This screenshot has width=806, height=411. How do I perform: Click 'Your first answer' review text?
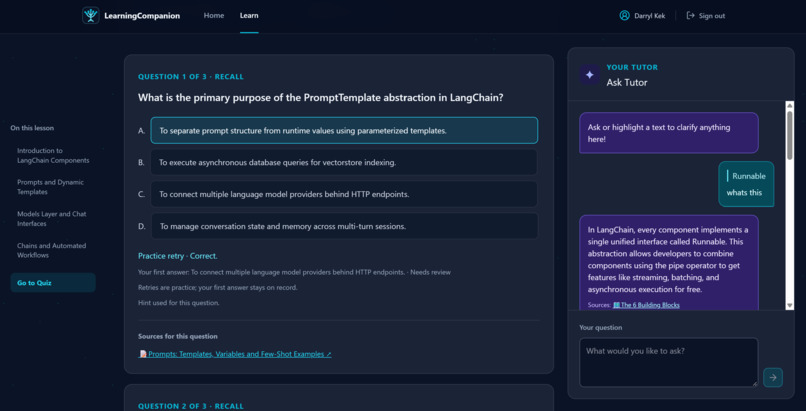coord(295,272)
